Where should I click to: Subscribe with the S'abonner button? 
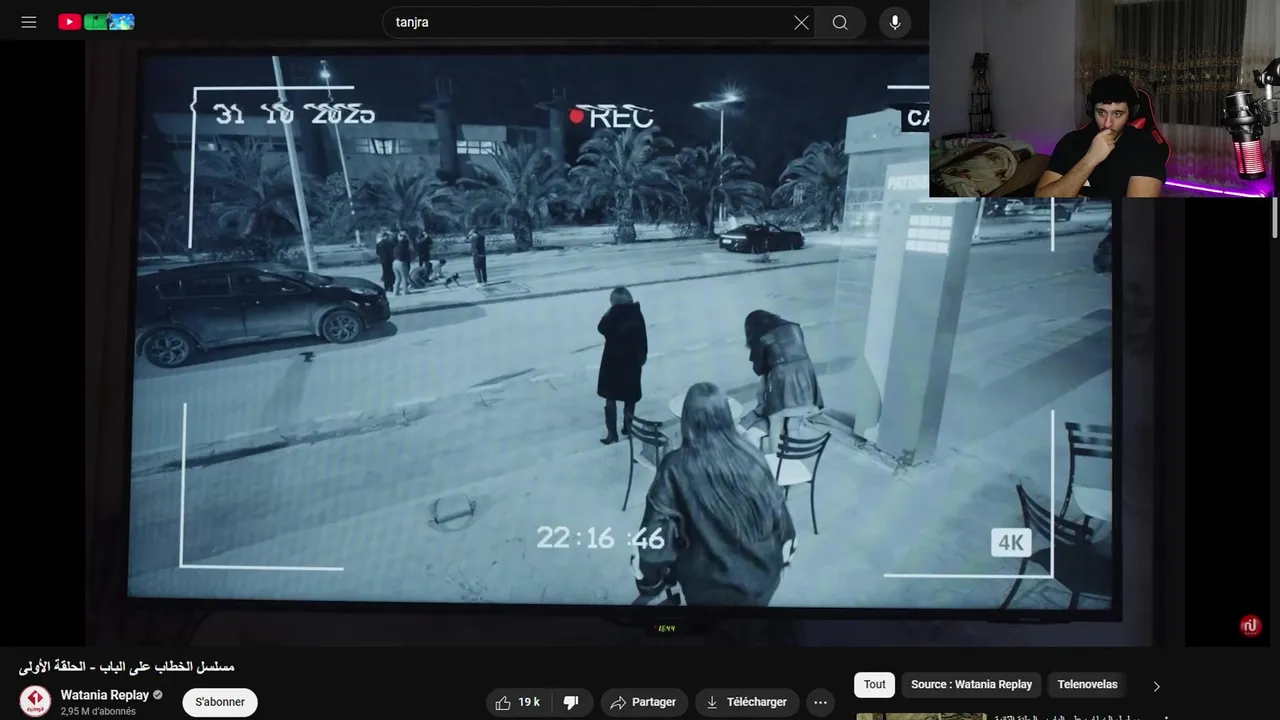tap(220, 702)
